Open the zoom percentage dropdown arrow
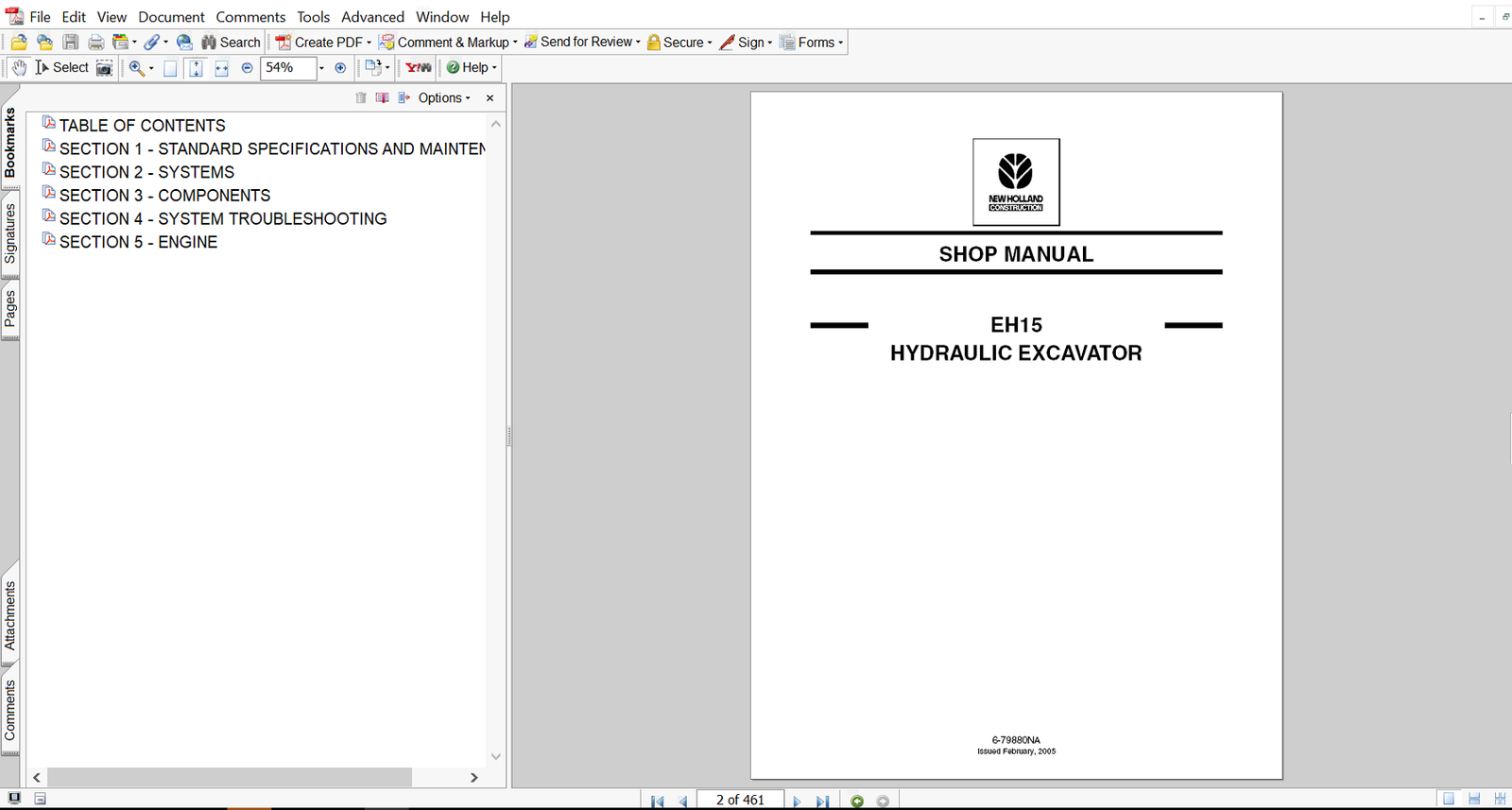Viewport: 1512px width, 810px height. [x=321, y=68]
